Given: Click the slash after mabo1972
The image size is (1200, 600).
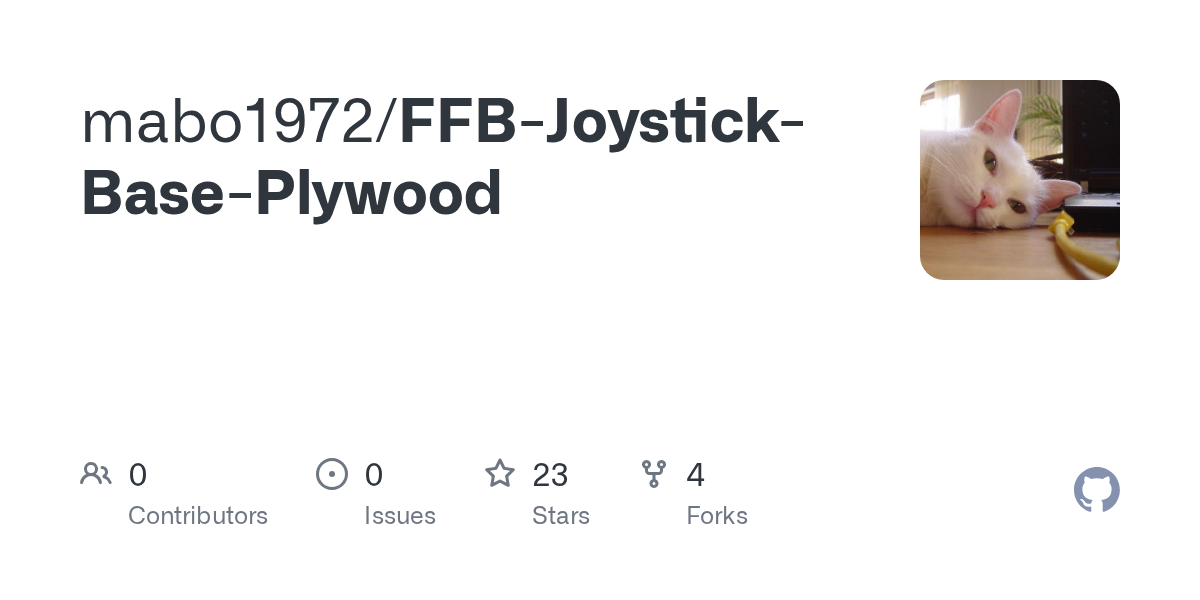Looking at the screenshot, I should click(388, 123).
